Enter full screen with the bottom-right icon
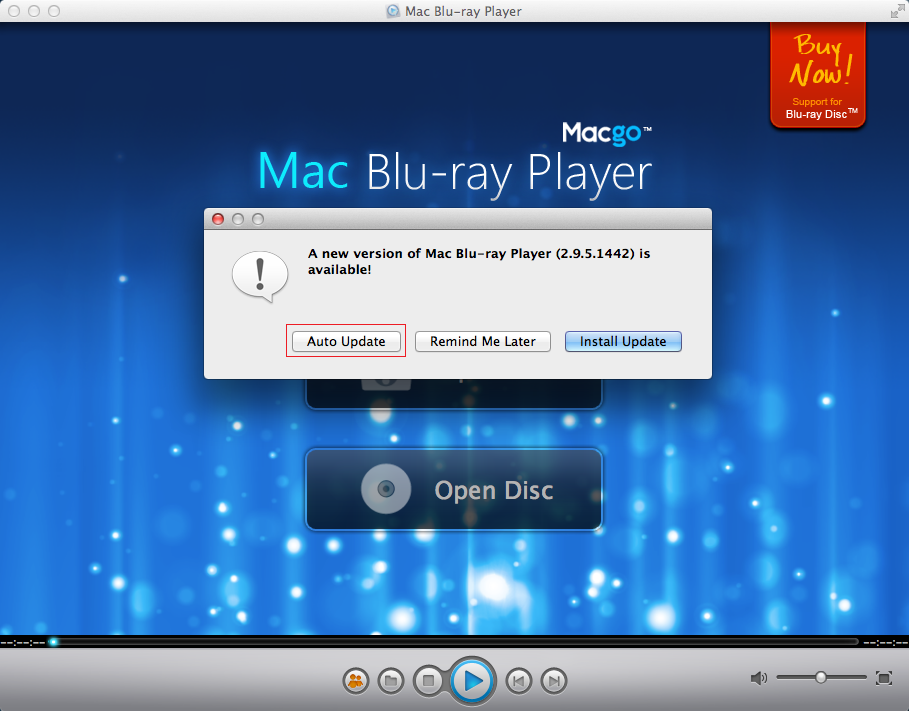Viewport: 909px width, 711px height. click(x=884, y=678)
